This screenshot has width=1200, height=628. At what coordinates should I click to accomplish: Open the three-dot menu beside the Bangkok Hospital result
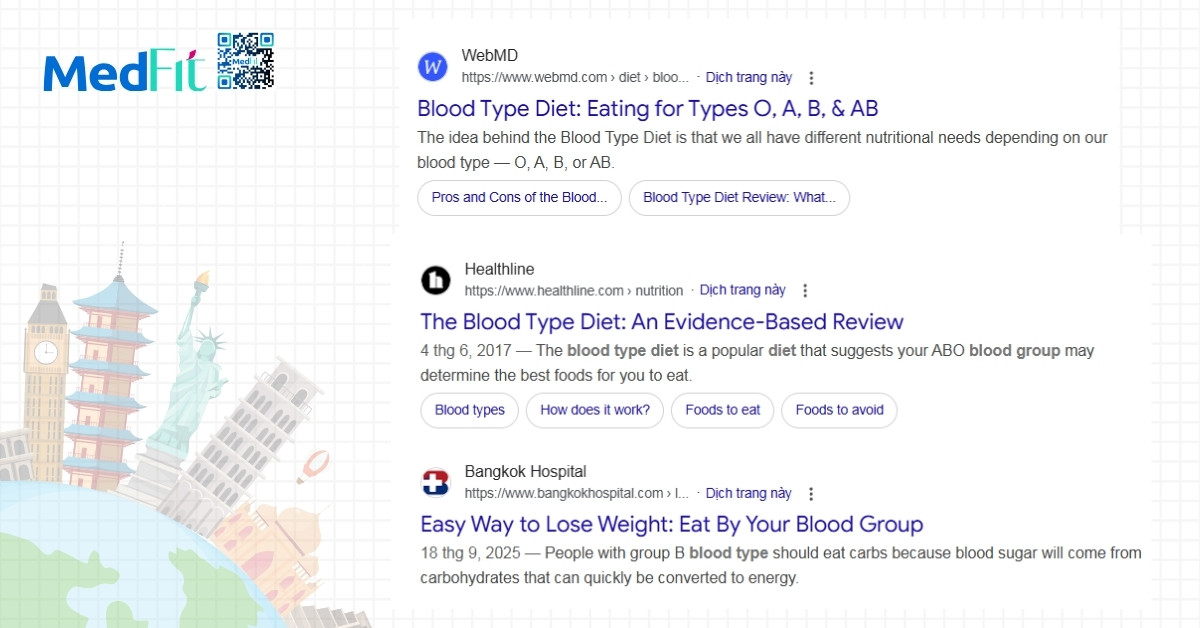pyautogui.click(x=811, y=494)
